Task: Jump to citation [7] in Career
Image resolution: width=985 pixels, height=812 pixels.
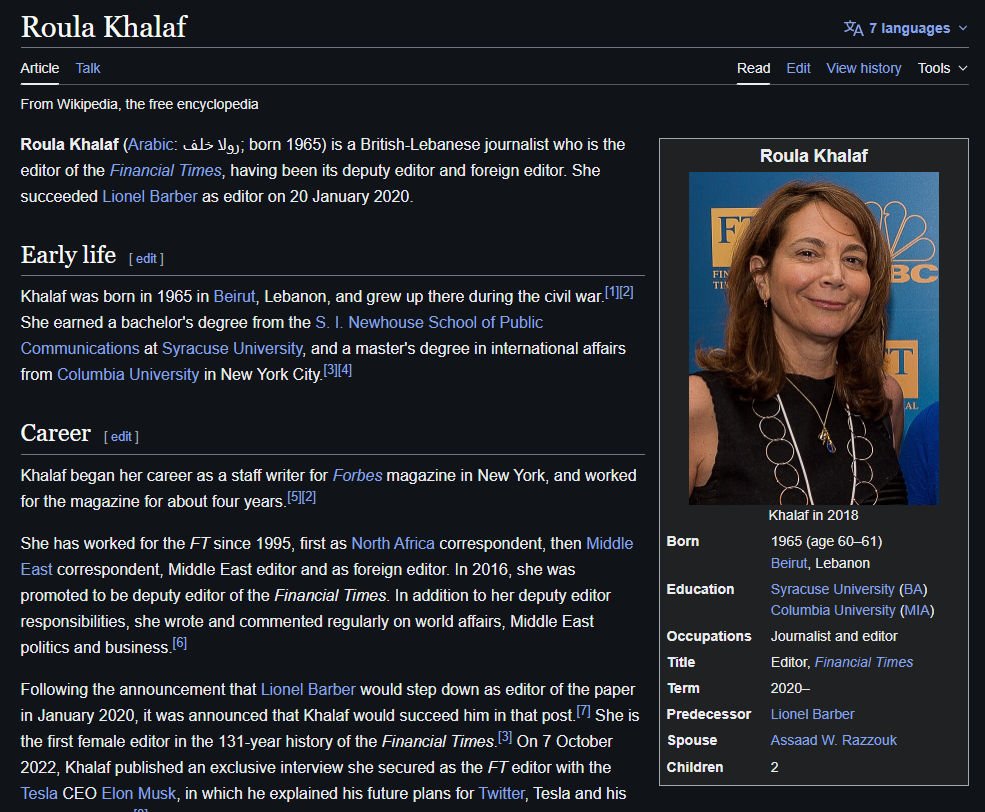Action: (x=584, y=711)
